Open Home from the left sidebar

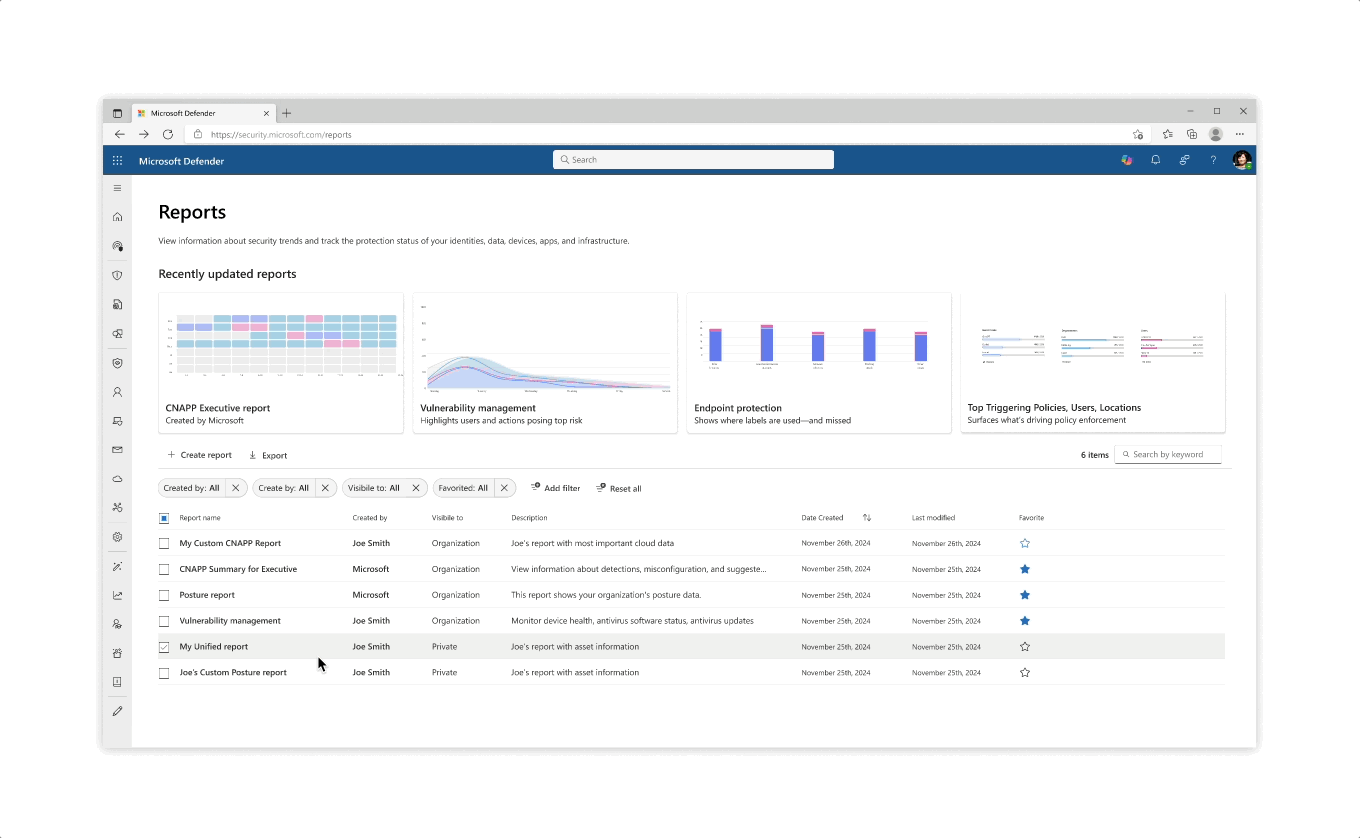(x=117, y=217)
